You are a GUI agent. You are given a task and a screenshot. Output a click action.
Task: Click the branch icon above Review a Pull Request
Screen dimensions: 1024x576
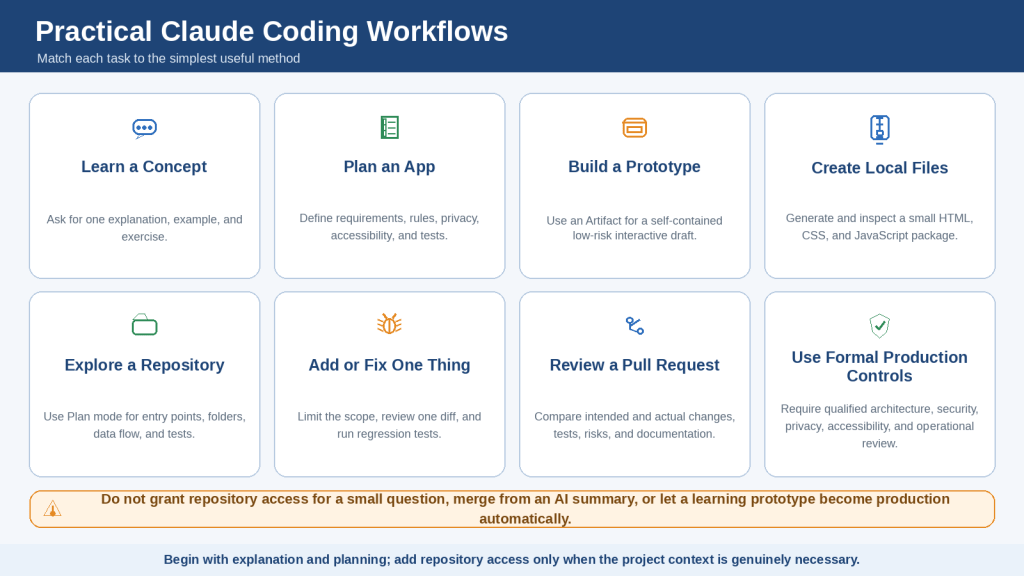point(634,325)
